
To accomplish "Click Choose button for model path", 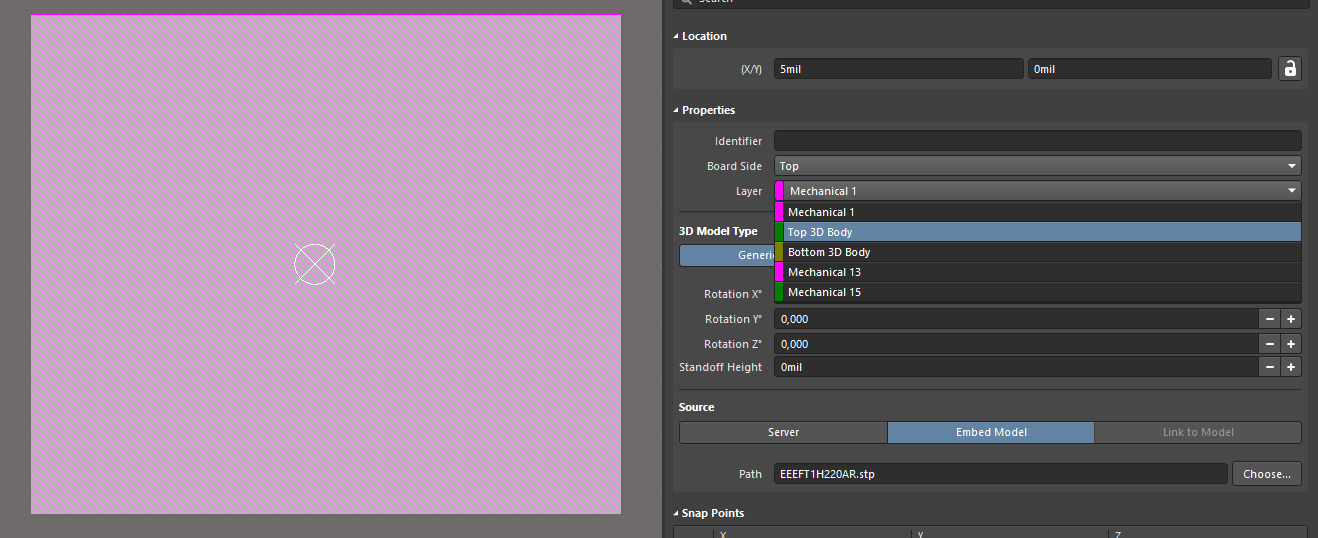I will (1266, 474).
